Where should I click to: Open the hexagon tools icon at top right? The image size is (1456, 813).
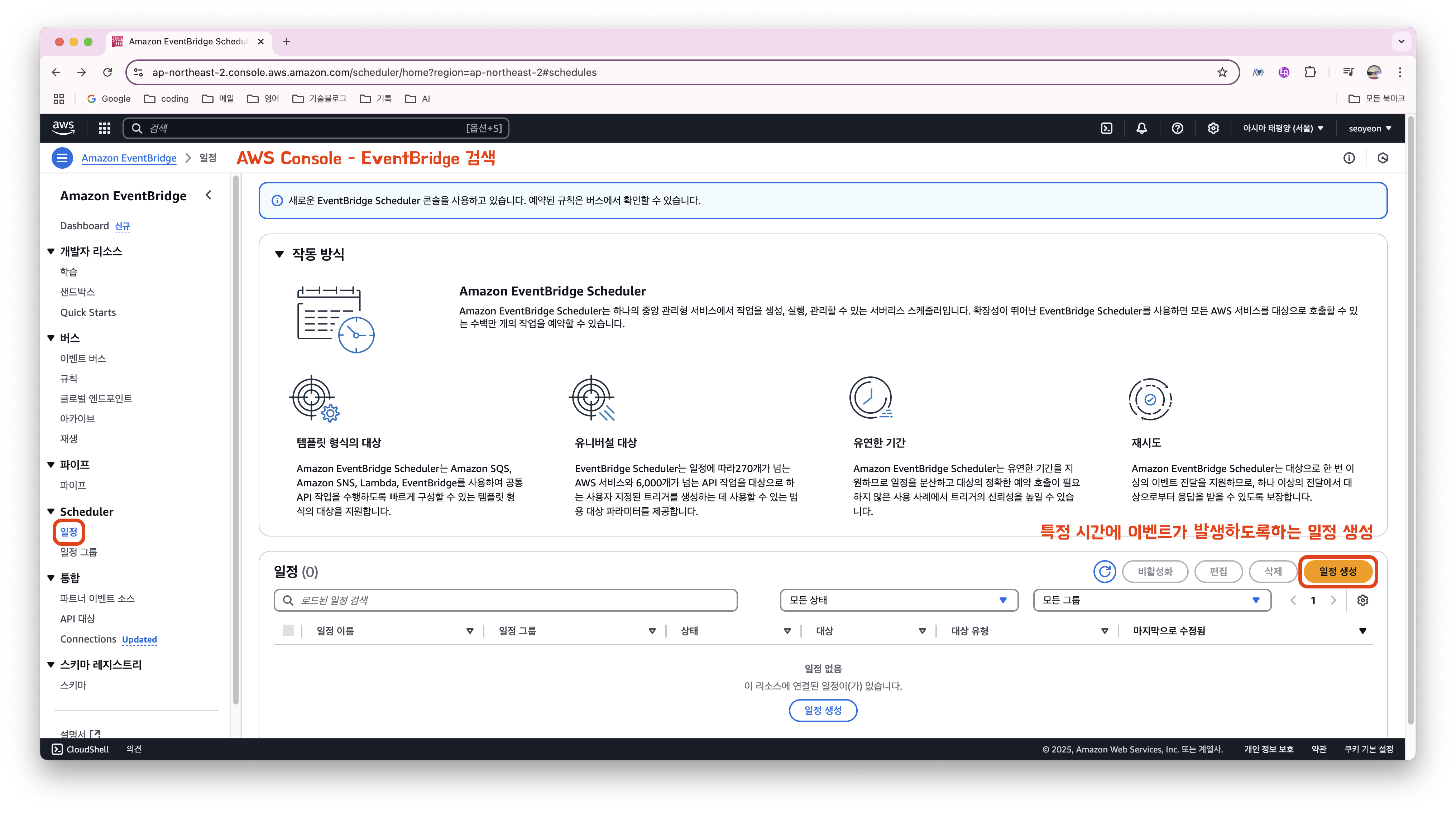click(1383, 158)
